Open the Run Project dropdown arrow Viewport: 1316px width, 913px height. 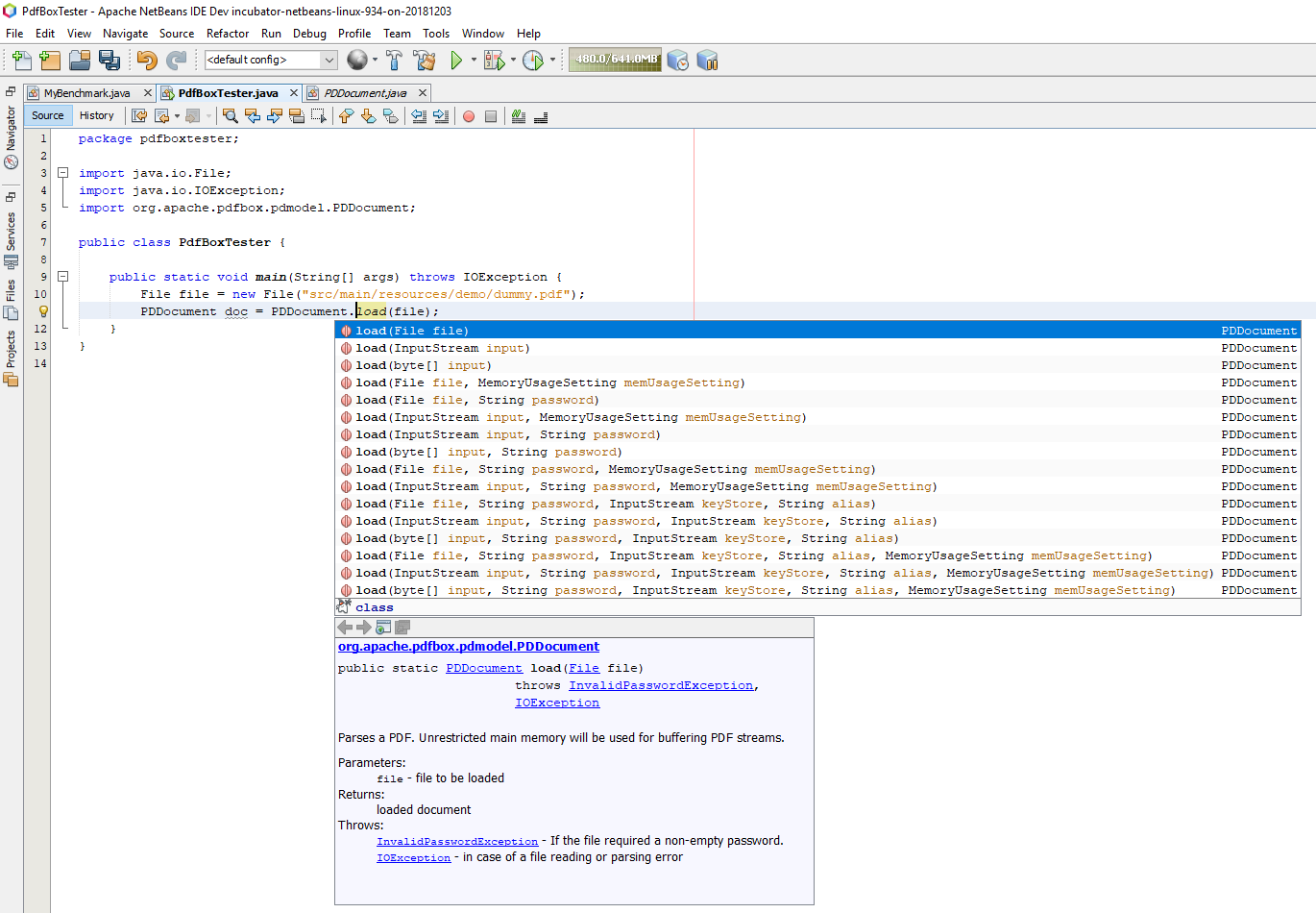pos(474,60)
